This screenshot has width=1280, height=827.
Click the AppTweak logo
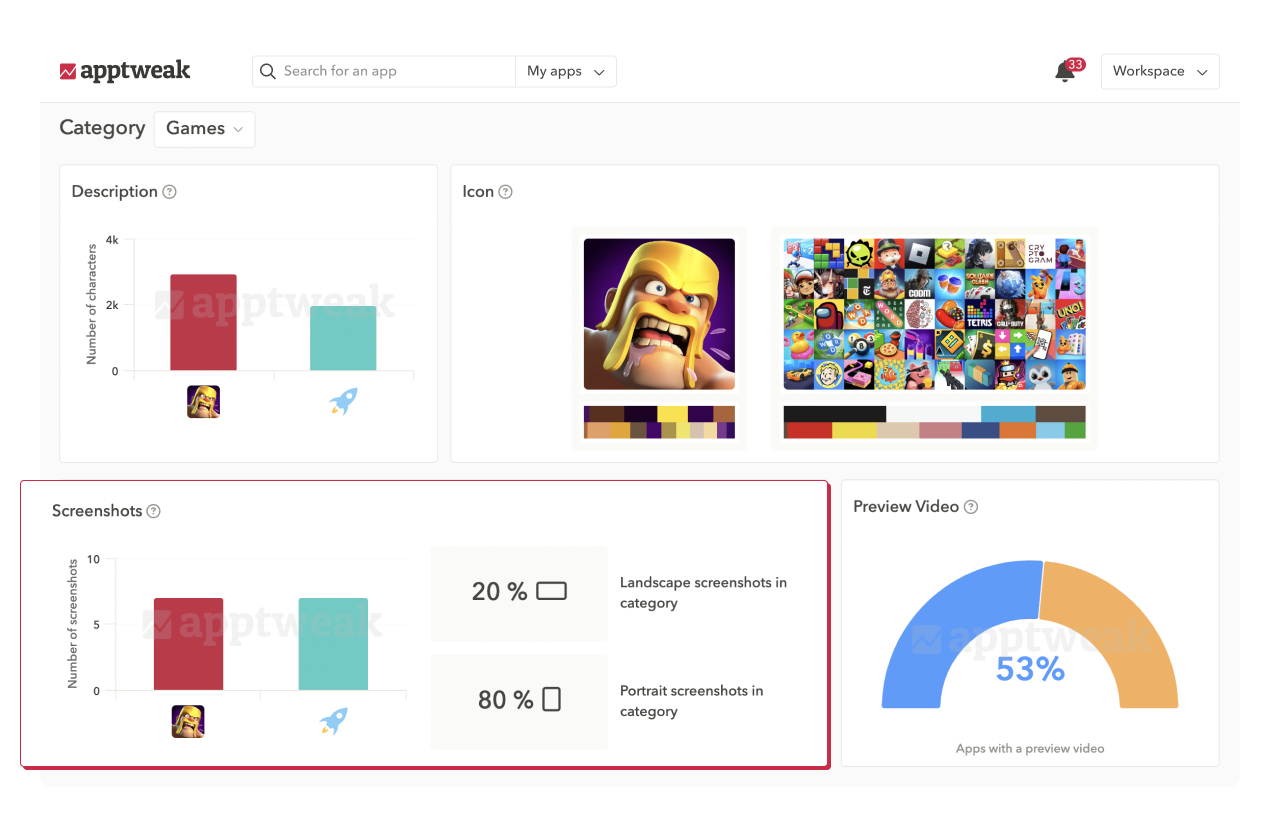(125, 71)
